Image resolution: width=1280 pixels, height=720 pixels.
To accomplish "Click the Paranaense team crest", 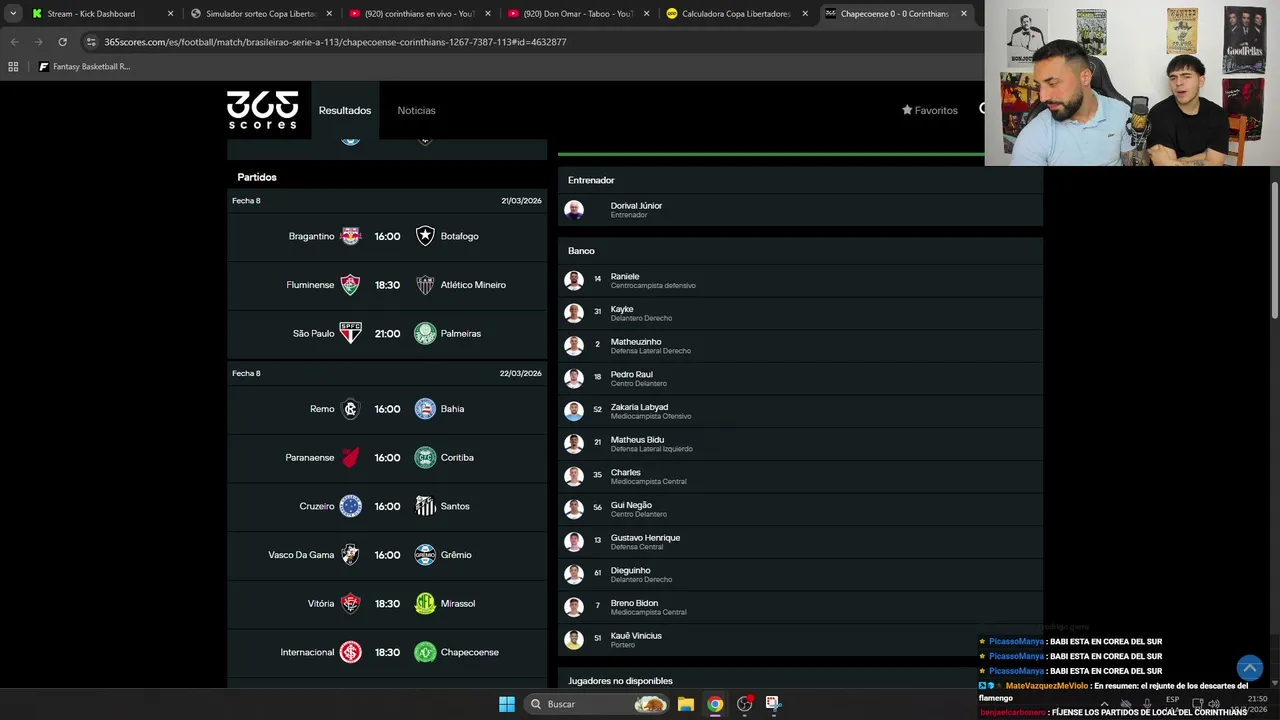I will (x=350, y=457).
